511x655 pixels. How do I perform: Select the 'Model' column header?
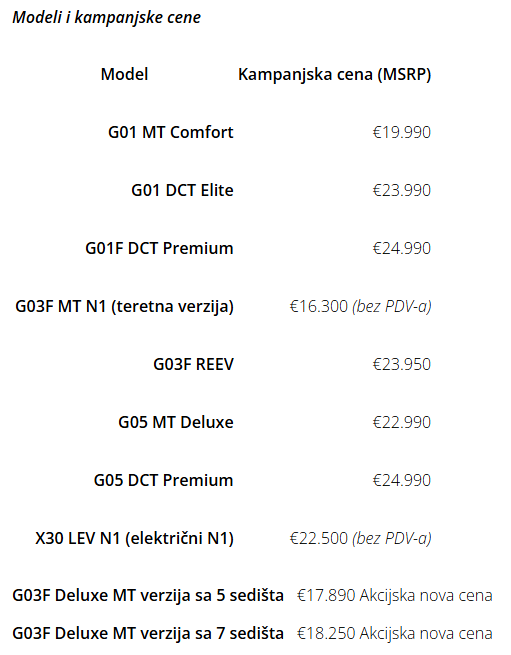125,74
